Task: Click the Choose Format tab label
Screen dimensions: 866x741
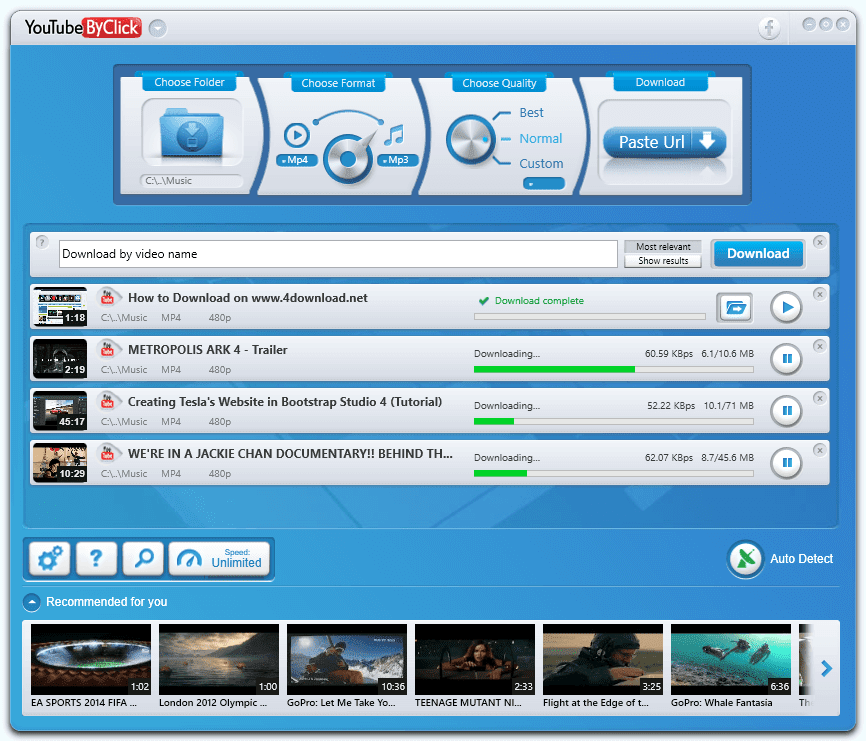Action: click(x=338, y=83)
